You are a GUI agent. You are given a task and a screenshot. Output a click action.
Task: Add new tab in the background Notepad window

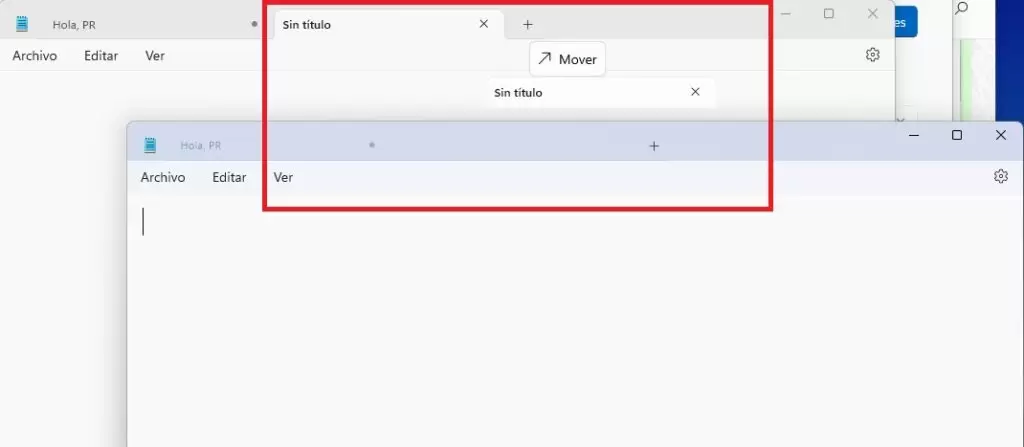click(528, 24)
